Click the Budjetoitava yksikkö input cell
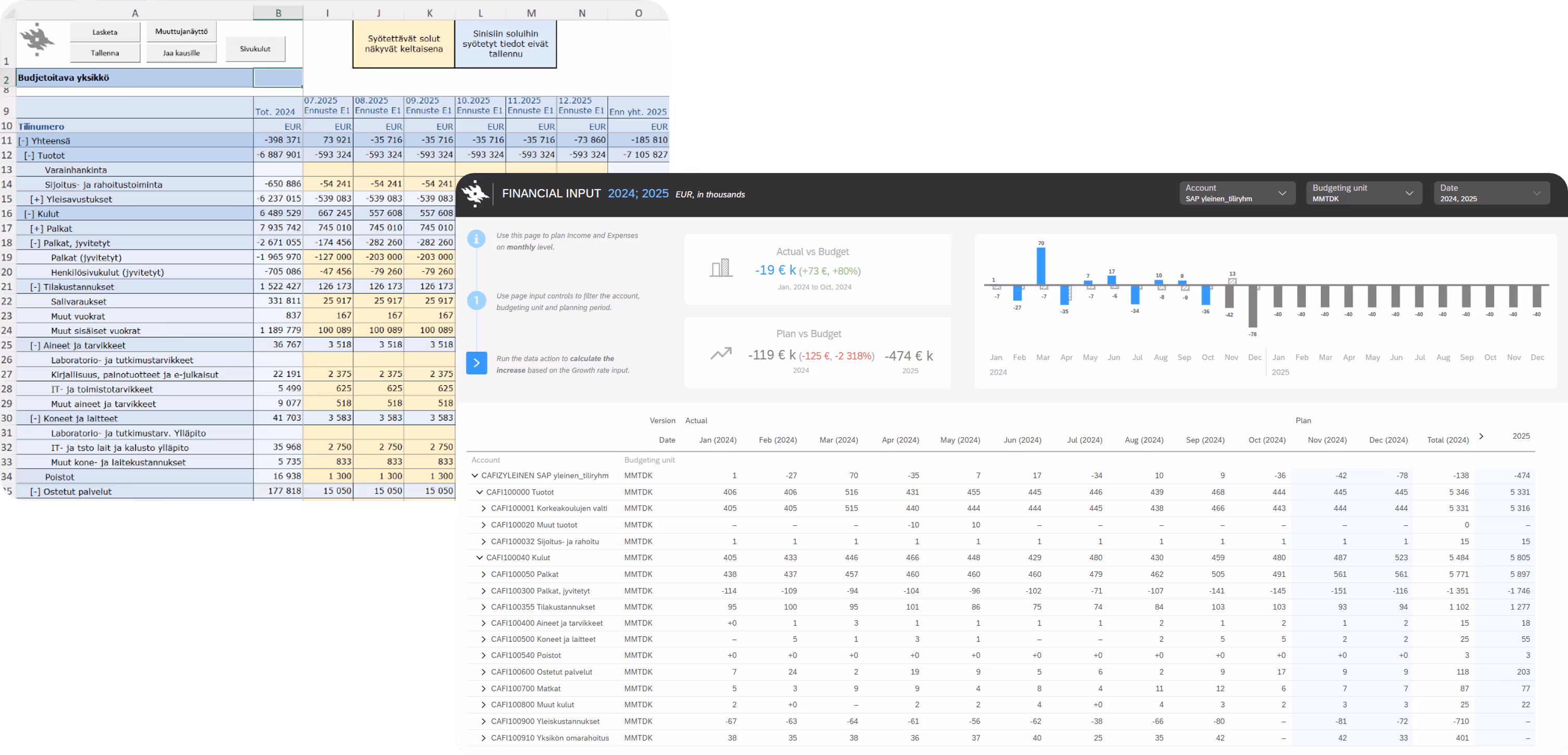Screen dimensions: 1568x755 [277, 78]
